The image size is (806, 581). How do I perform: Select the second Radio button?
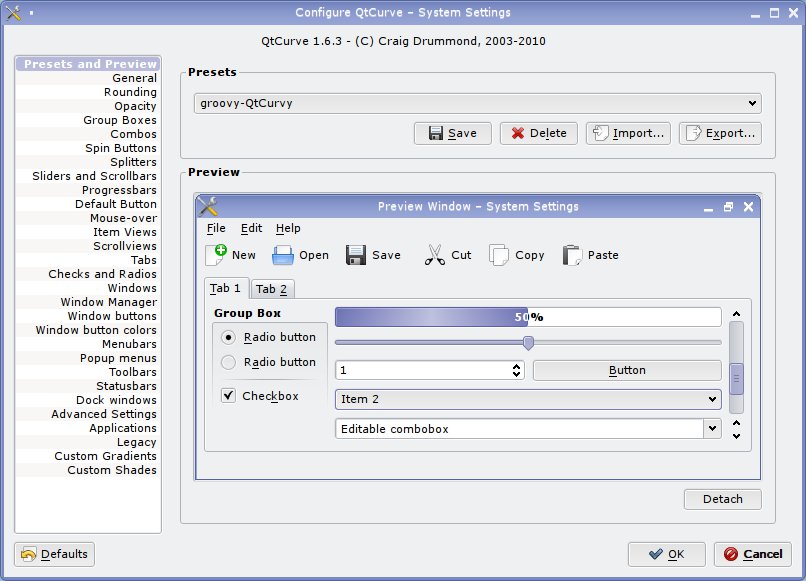(228, 362)
